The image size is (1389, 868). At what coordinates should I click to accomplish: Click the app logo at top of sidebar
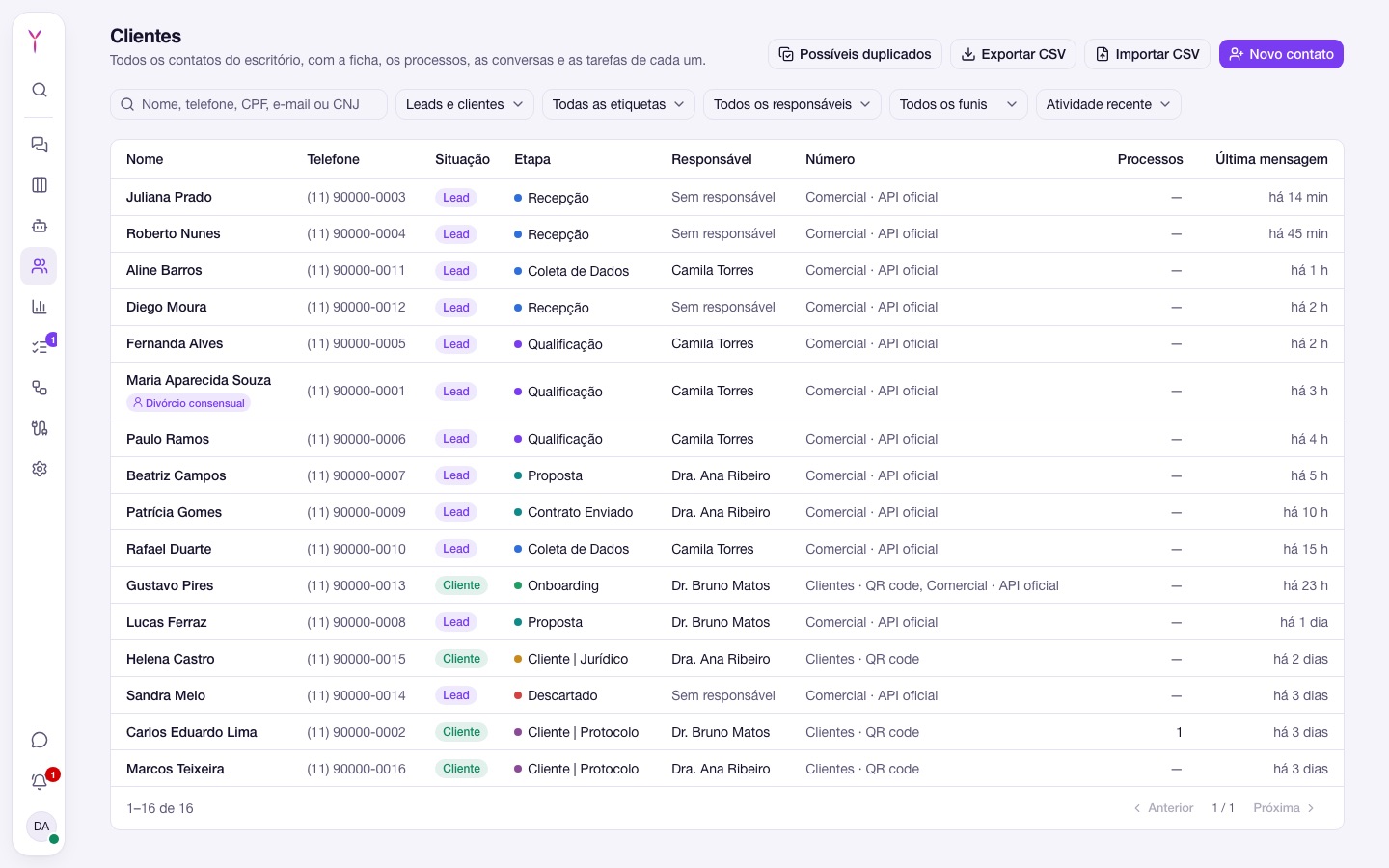coord(36,40)
